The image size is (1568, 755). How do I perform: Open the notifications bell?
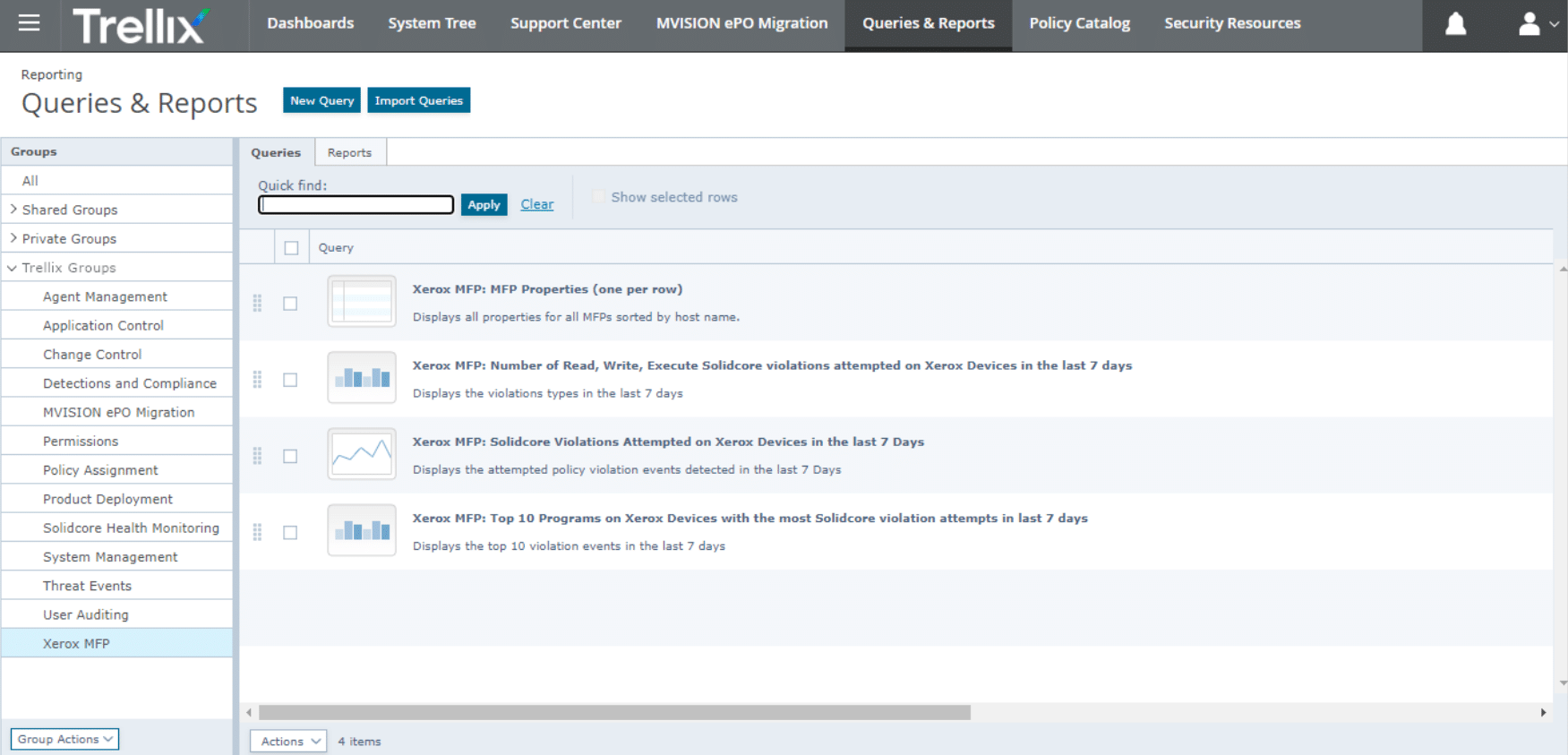pos(1456,24)
